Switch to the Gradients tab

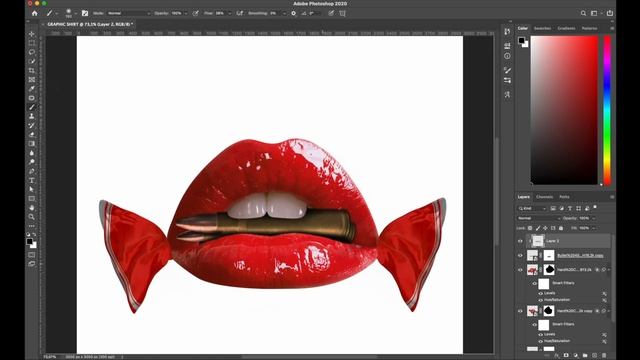coord(566,28)
